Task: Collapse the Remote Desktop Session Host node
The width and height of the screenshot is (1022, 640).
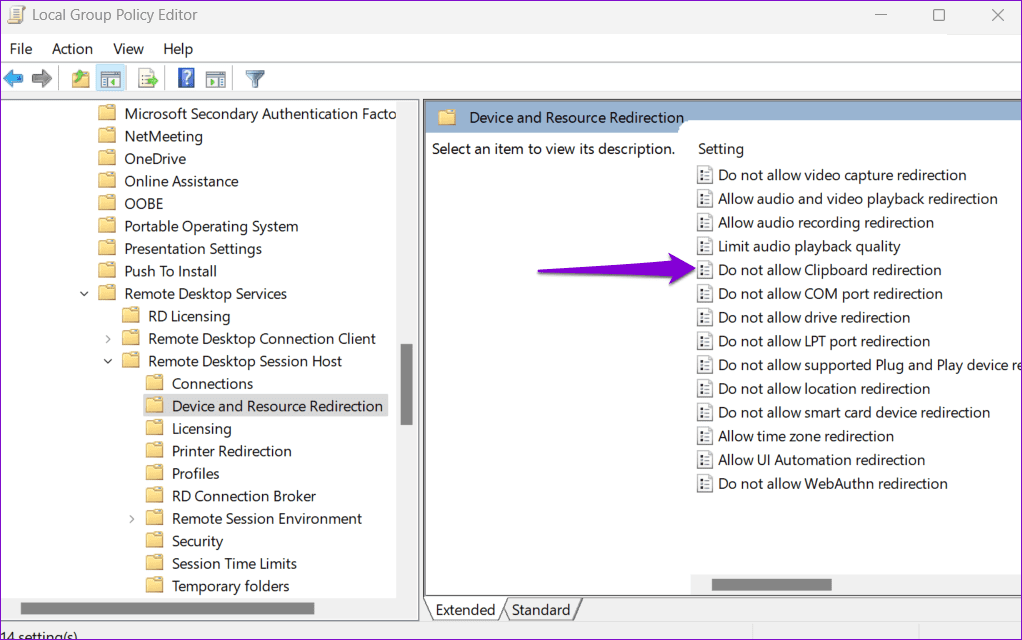Action: click(108, 361)
